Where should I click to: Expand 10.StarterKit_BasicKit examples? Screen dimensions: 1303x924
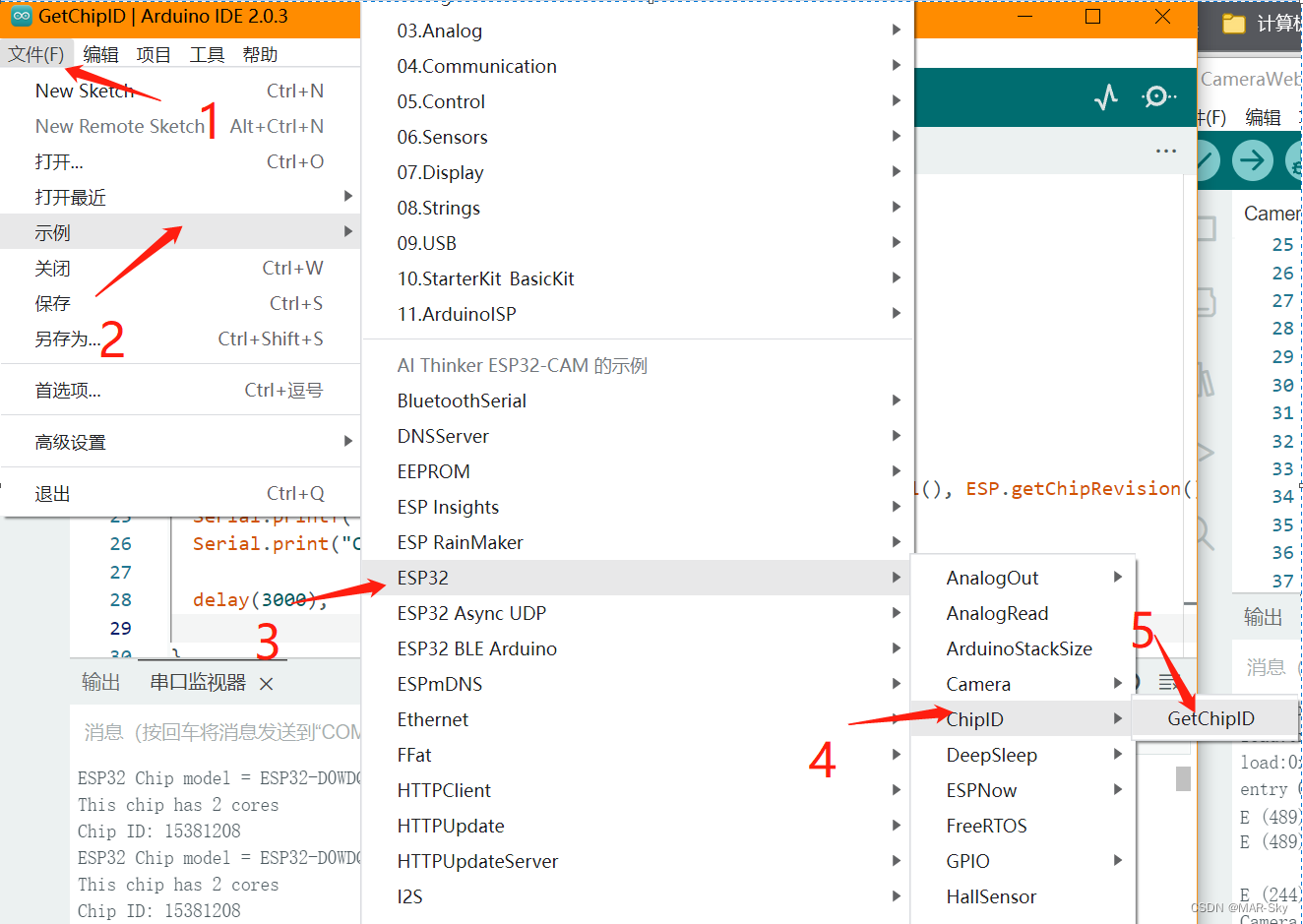[x=638, y=278]
